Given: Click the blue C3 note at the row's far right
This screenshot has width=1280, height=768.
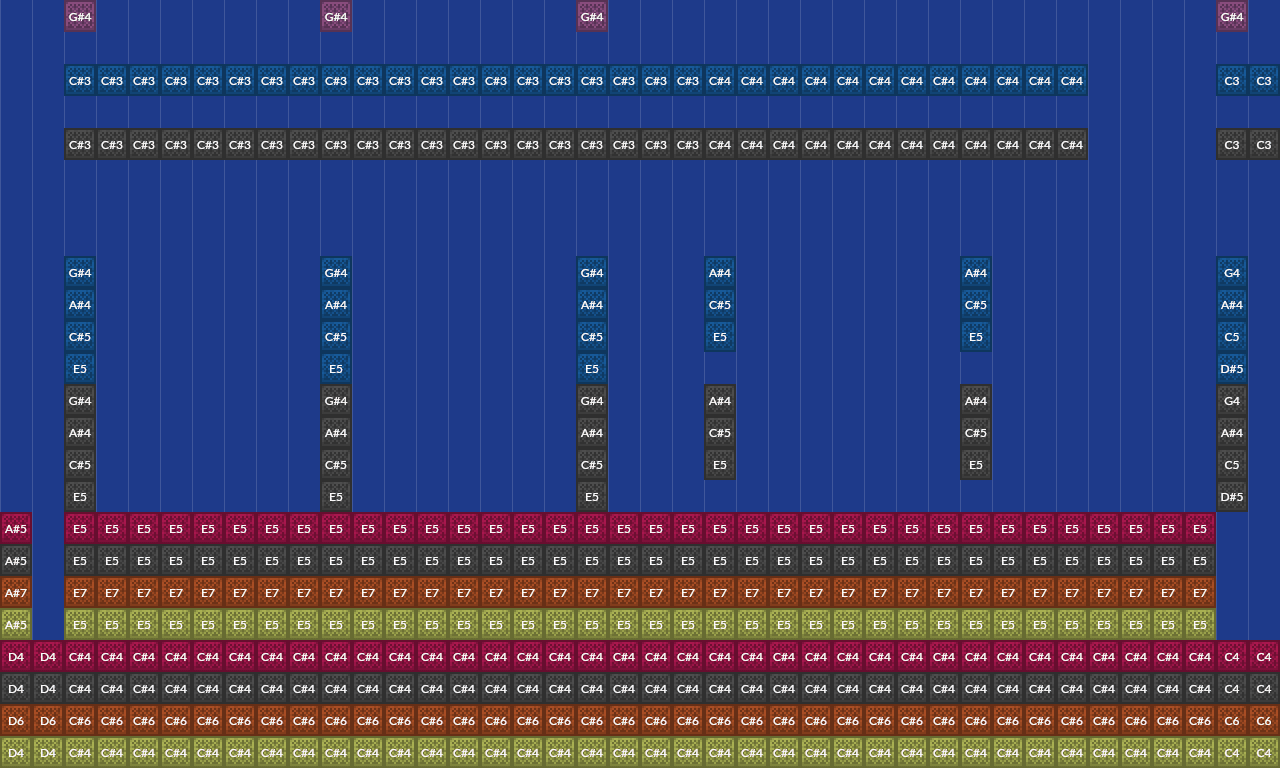Looking at the screenshot, I should pyautogui.click(x=1264, y=80).
